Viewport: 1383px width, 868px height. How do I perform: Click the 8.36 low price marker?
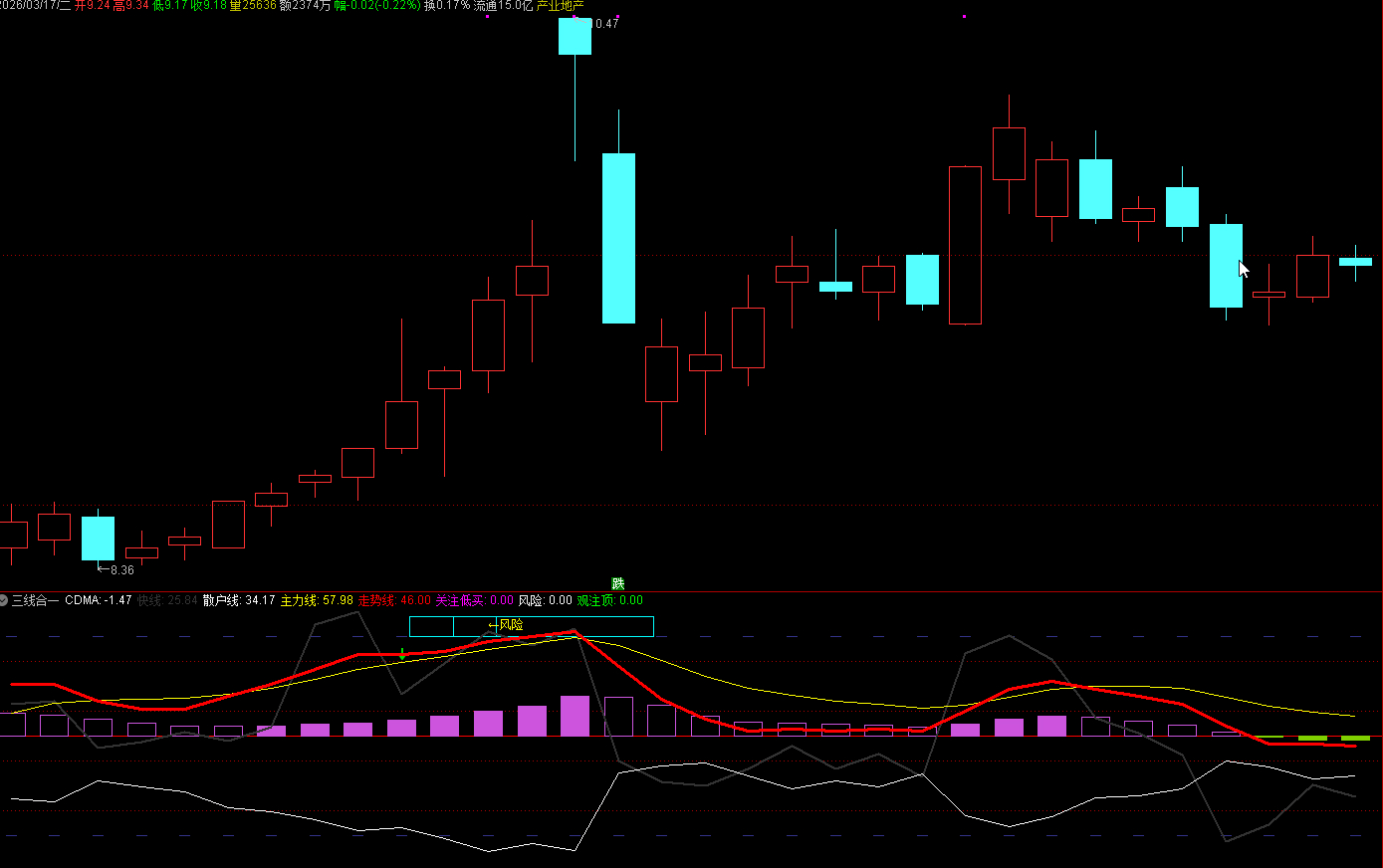pos(119,570)
